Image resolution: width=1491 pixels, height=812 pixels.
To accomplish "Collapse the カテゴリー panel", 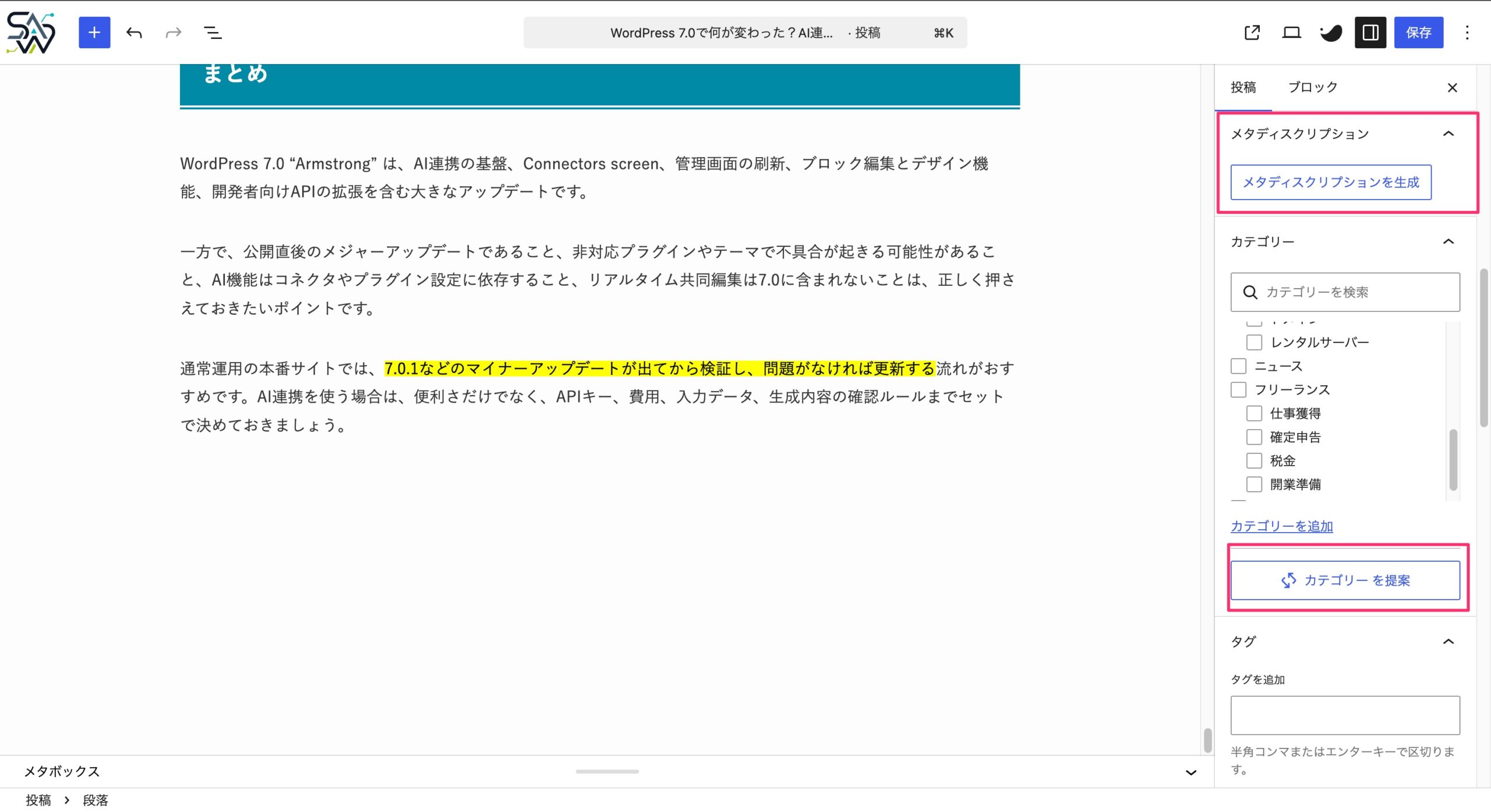I will pyautogui.click(x=1448, y=242).
